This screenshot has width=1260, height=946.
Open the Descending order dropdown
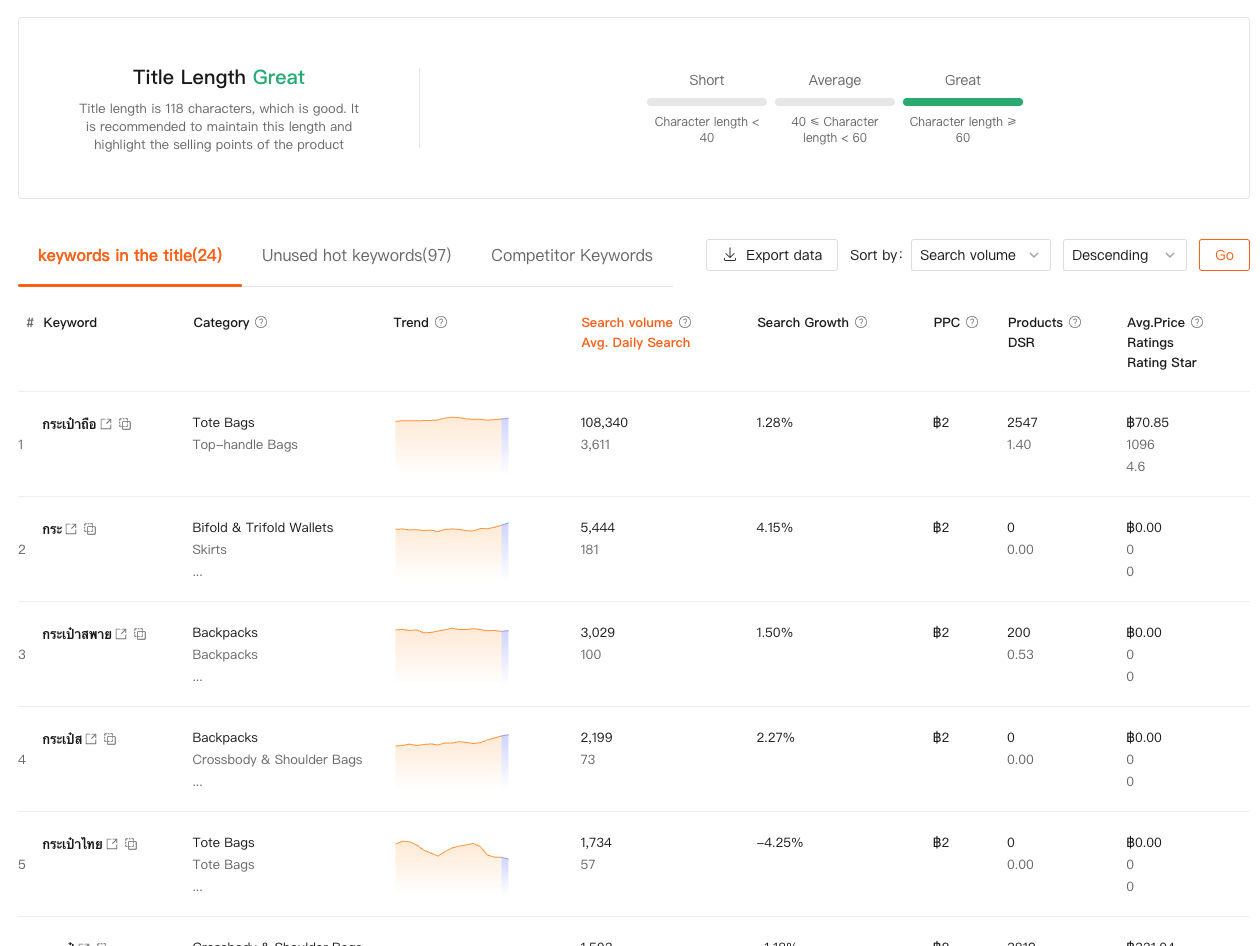pos(1124,255)
